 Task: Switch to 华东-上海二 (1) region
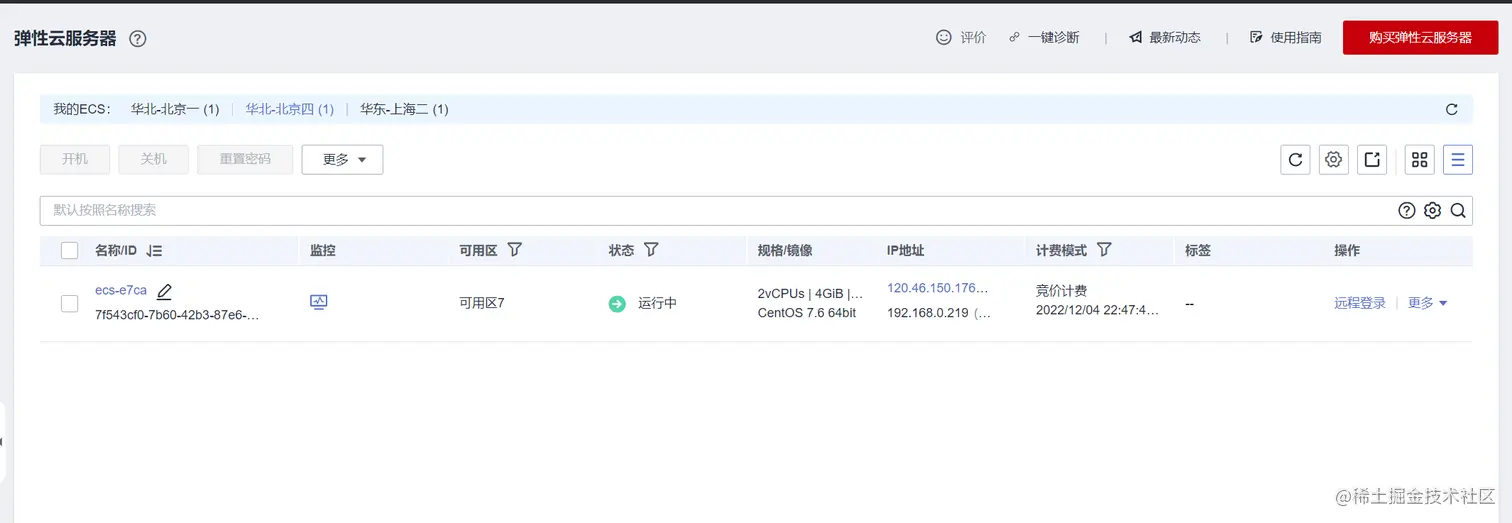coord(404,109)
